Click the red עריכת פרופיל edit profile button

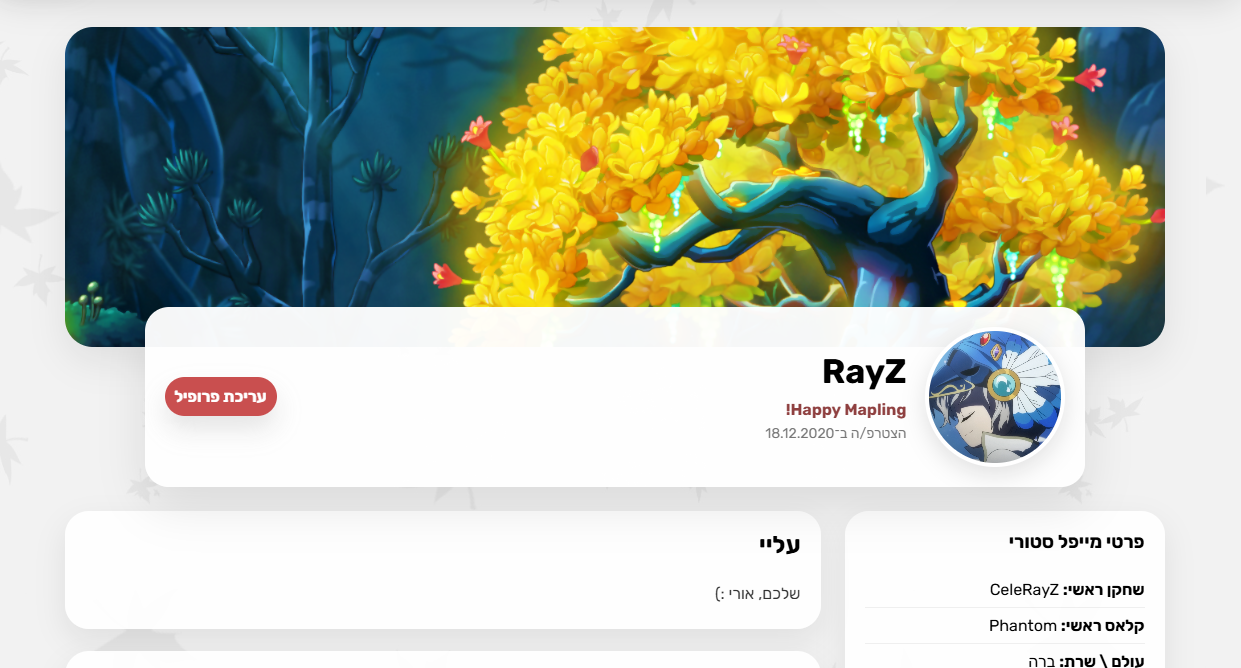click(221, 396)
